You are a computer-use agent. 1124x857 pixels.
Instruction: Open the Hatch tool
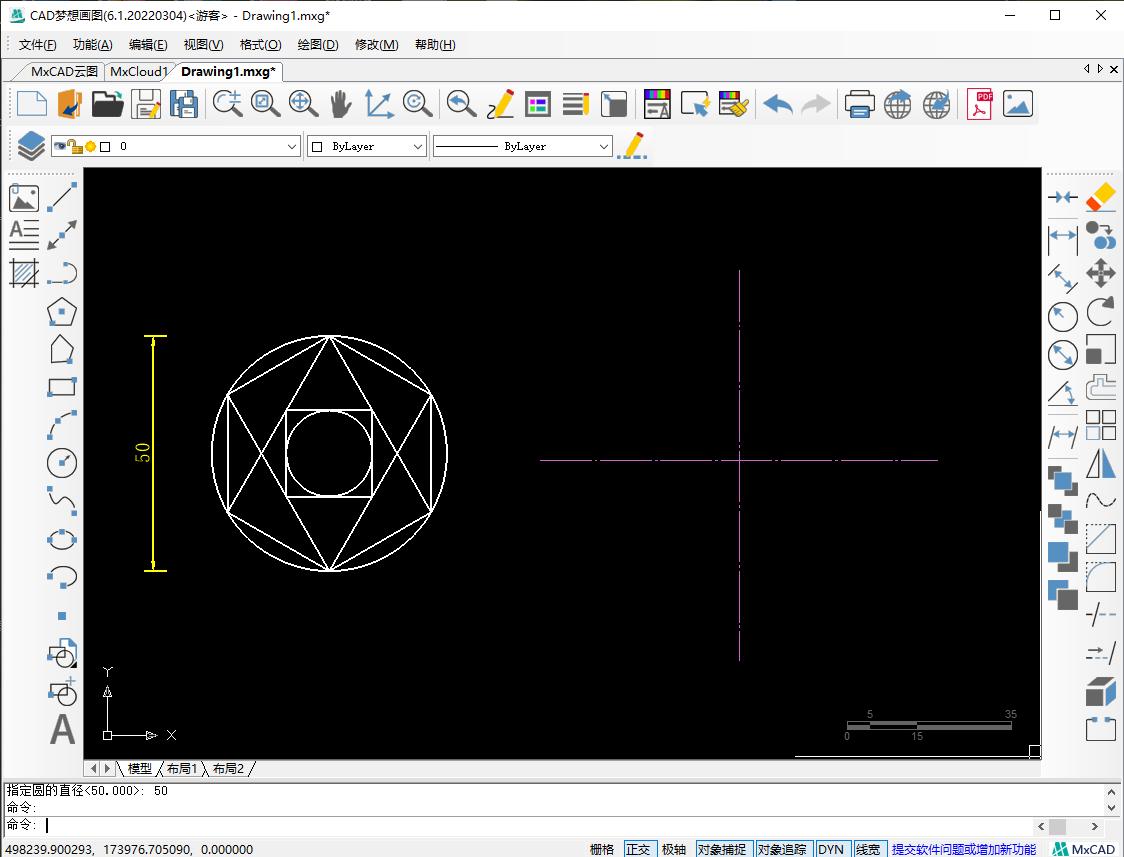(24, 273)
